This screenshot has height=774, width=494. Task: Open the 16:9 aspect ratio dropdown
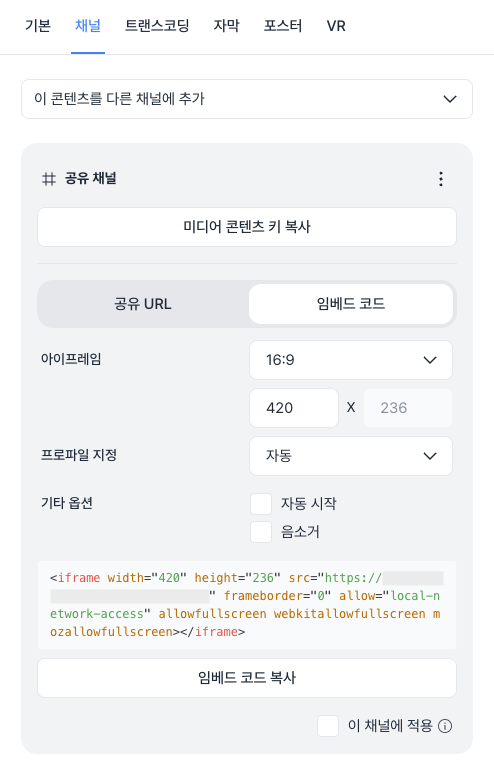pyautogui.click(x=351, y=360)
